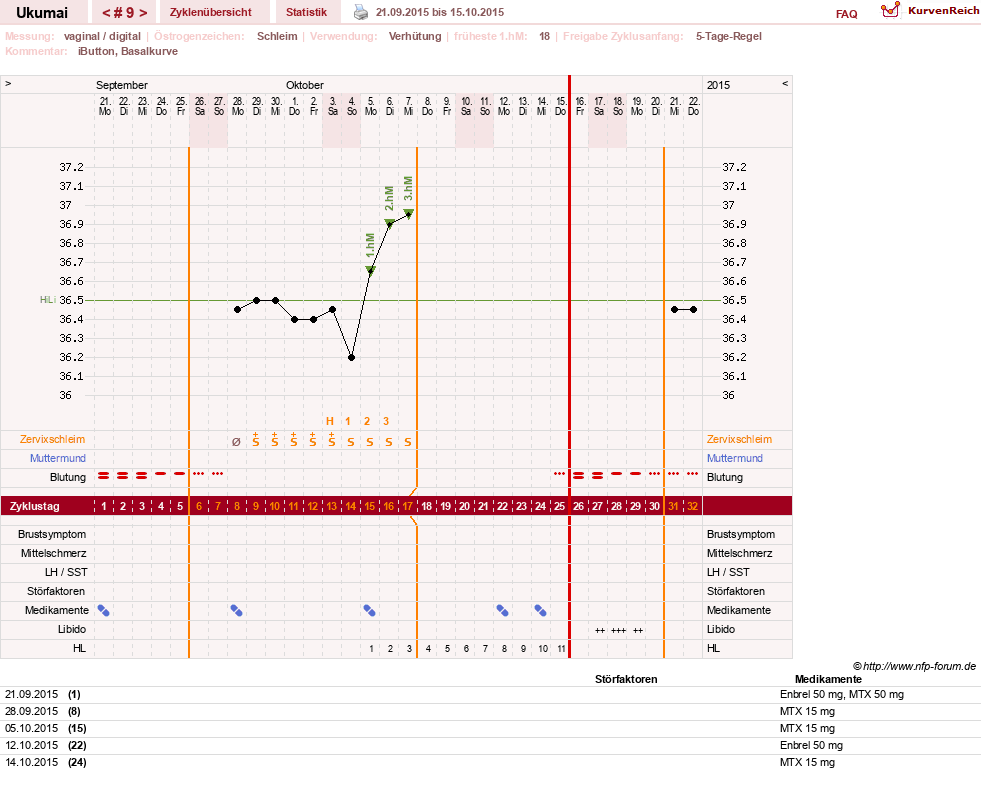Click the Störfaktoren table column header
Screen dimensions: 981x798
point(626,679)
